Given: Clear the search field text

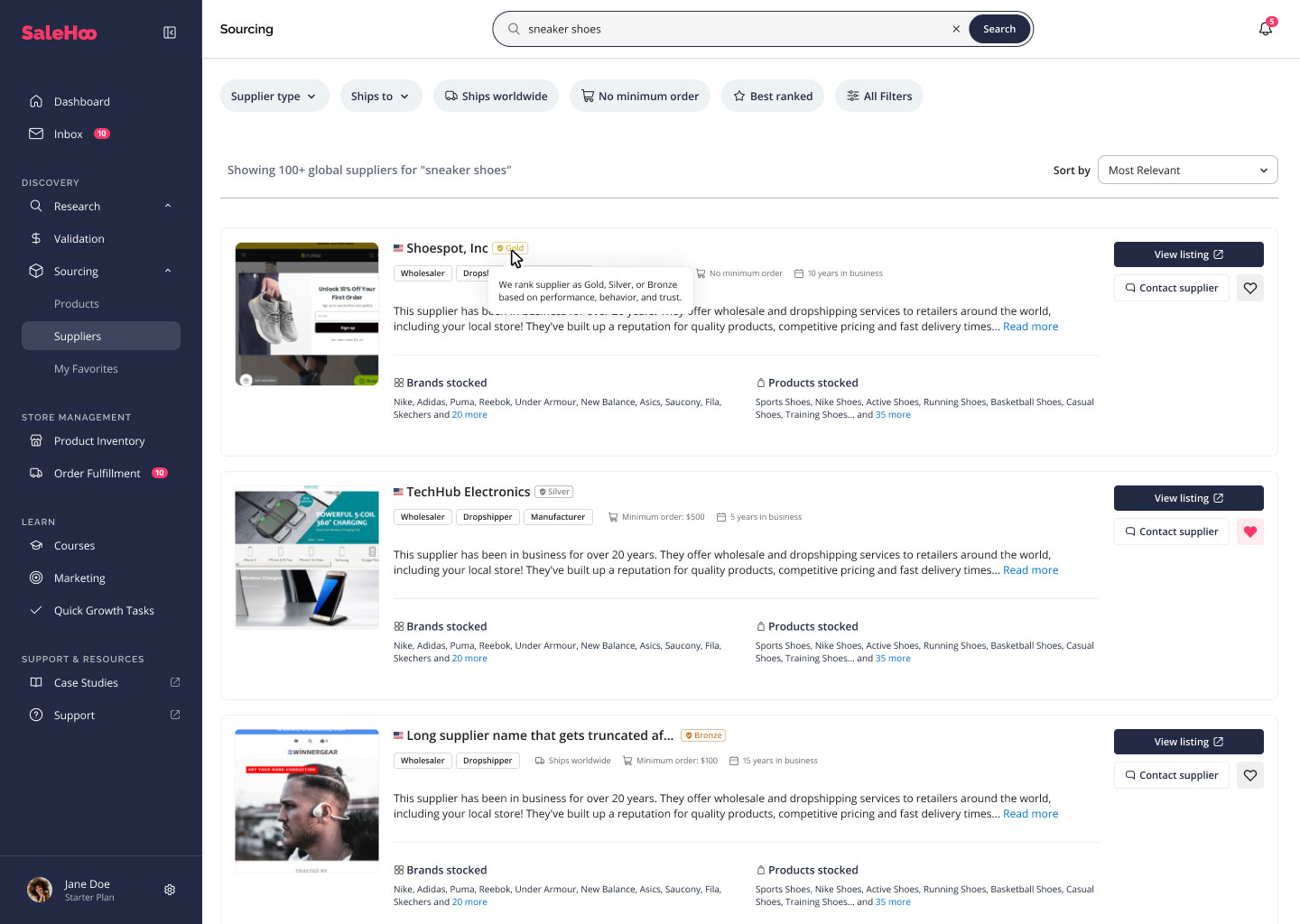Looking at the screenshot, I should [x=956, y=29].
